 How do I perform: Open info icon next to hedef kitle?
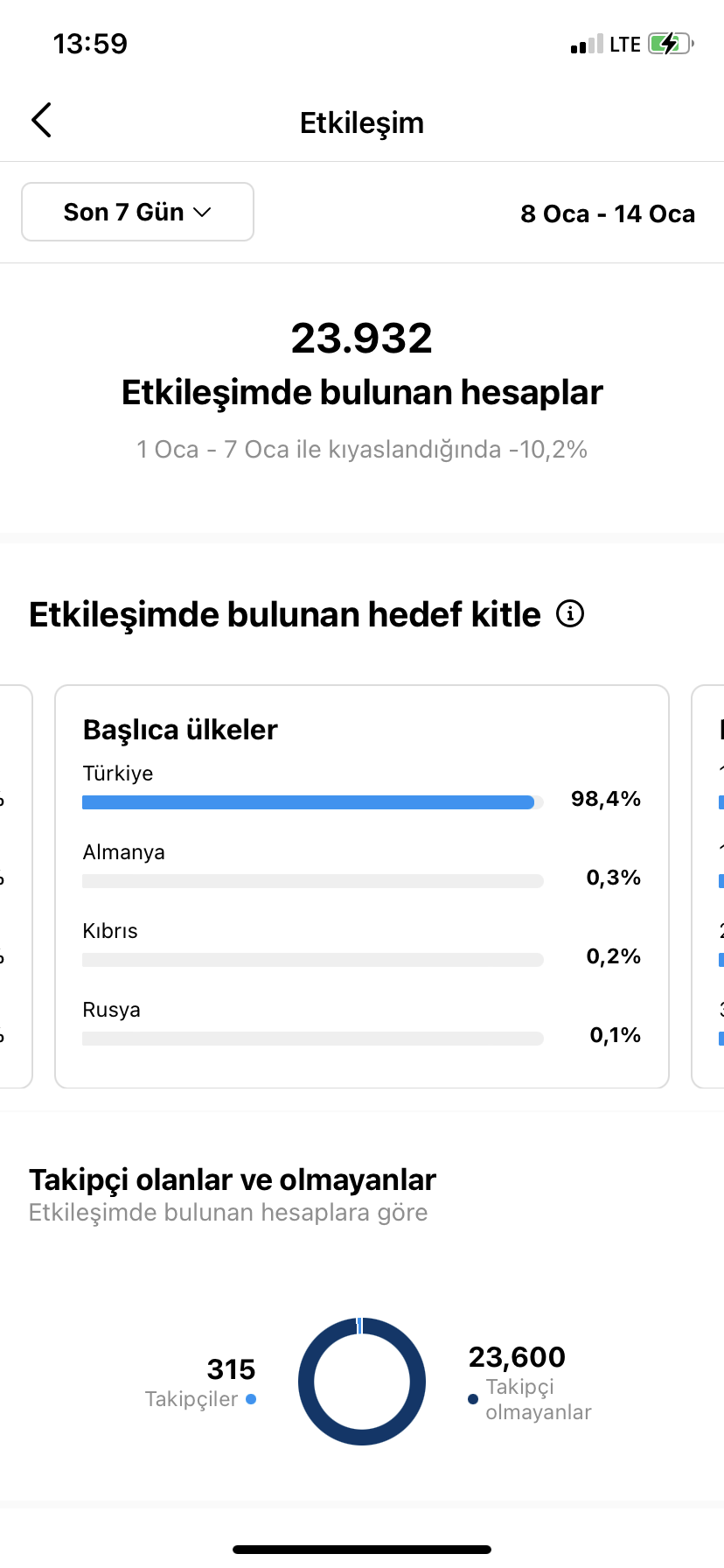[570, 614]
